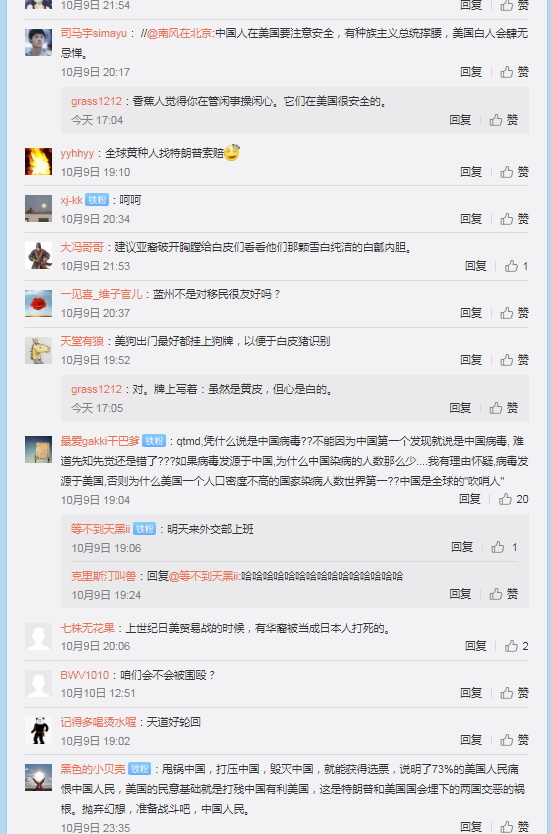Like the comment by 大冯哥哥
The height and width of the screenshot is (834, 551).
[516, 266]
